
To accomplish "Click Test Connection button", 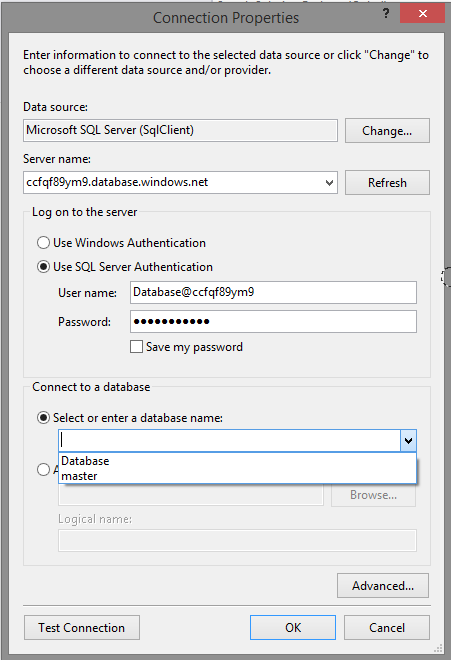I will (x=82, y=628).
